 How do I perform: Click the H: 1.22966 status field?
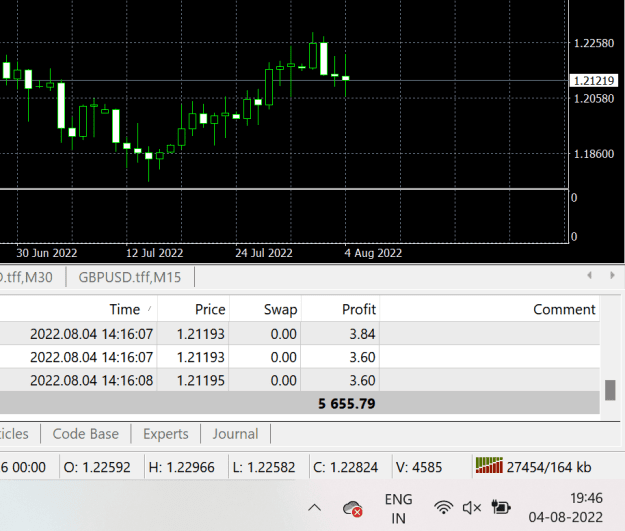pos(181,467)
